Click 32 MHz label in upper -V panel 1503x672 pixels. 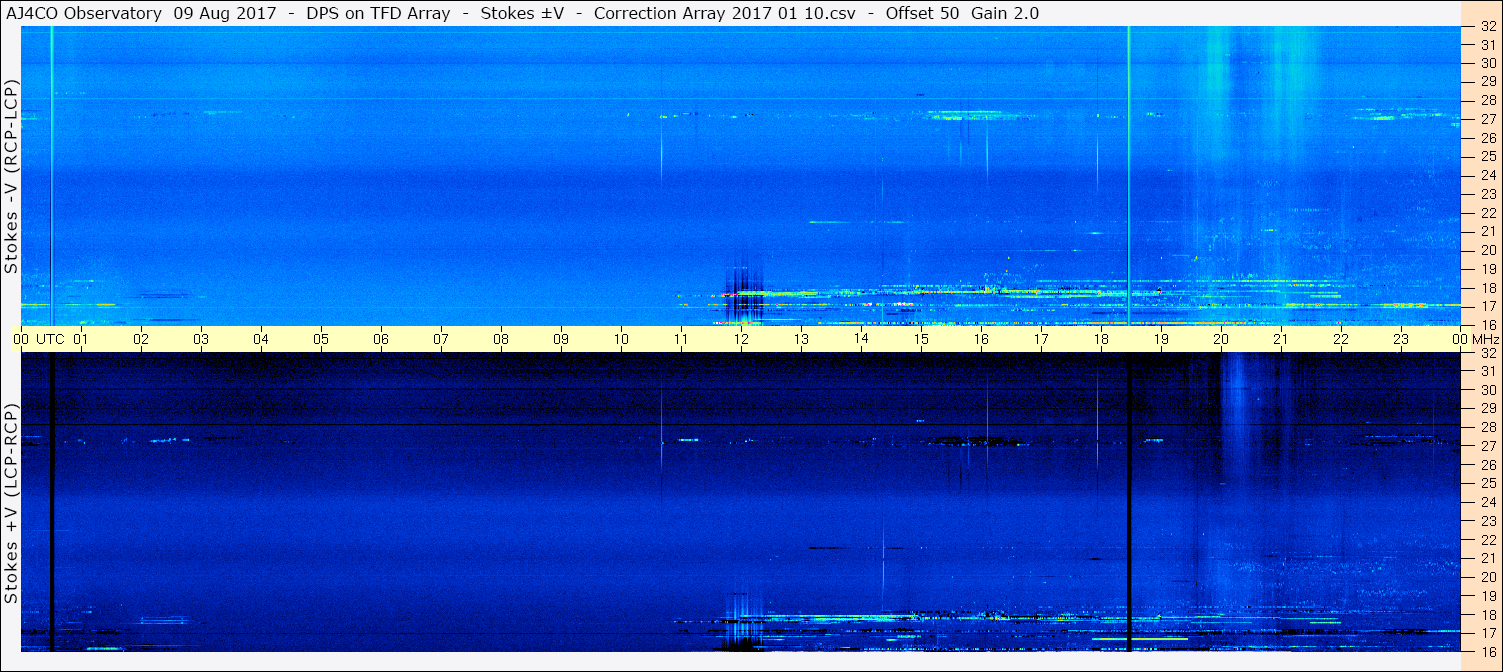point(1487,27)
